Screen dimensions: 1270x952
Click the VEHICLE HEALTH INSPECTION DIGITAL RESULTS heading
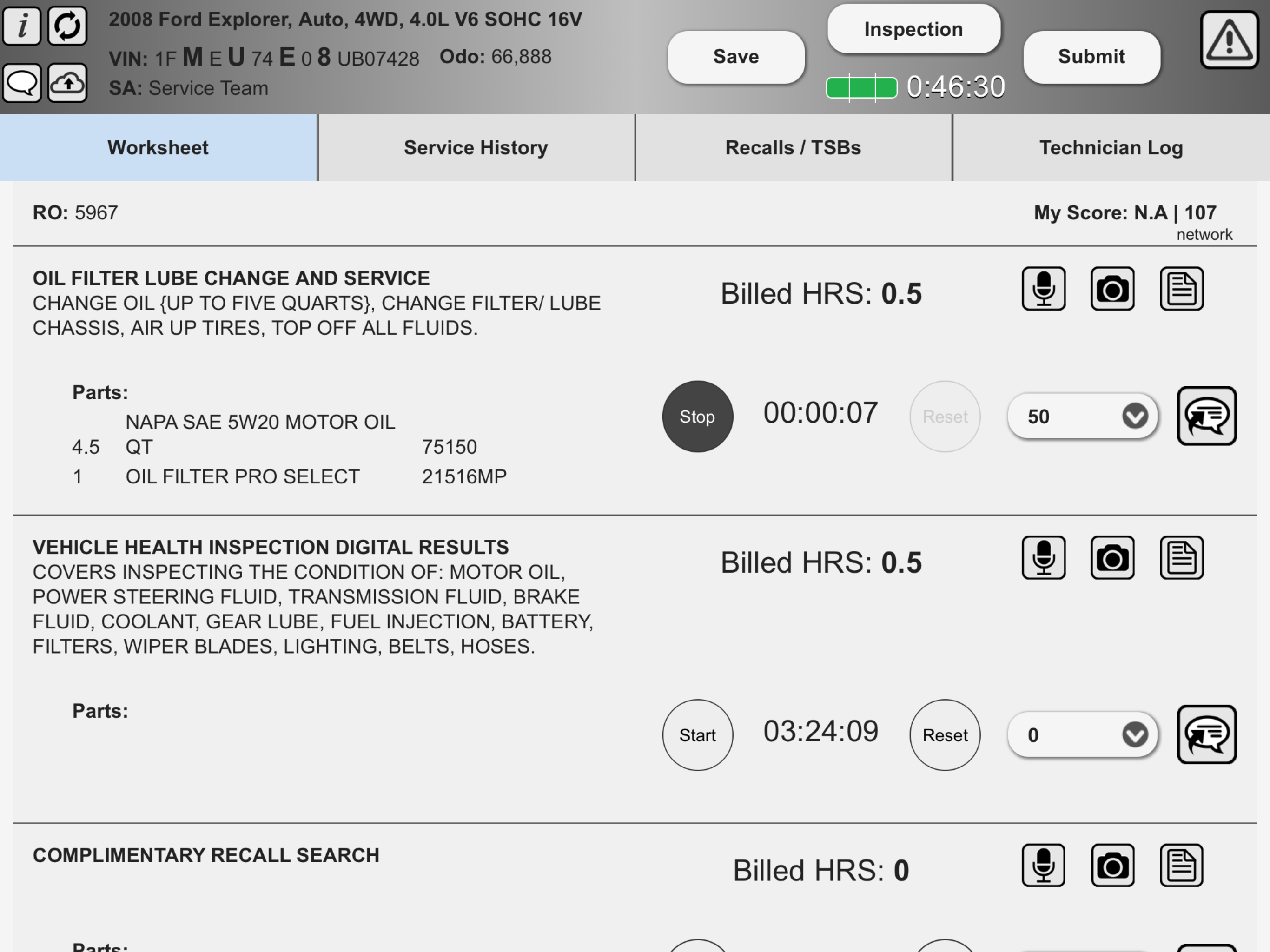click(271, 547)
